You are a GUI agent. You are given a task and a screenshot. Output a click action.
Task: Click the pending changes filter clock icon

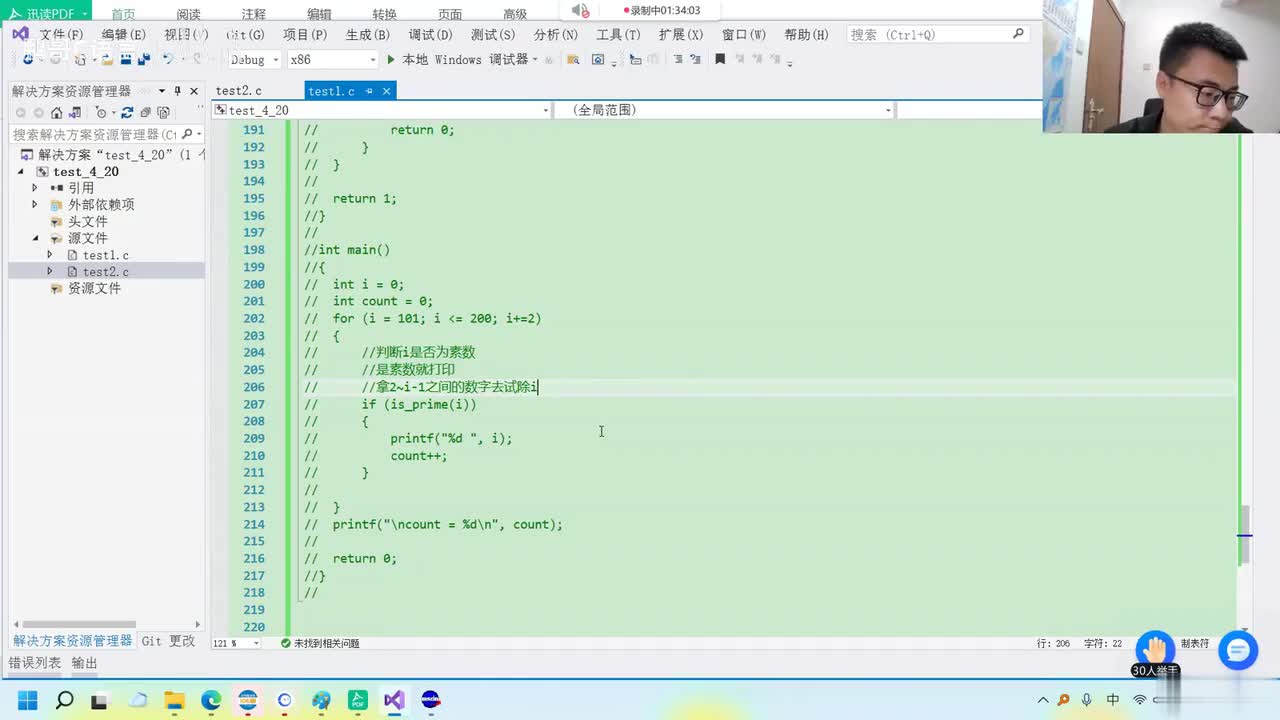click(101, 113)
